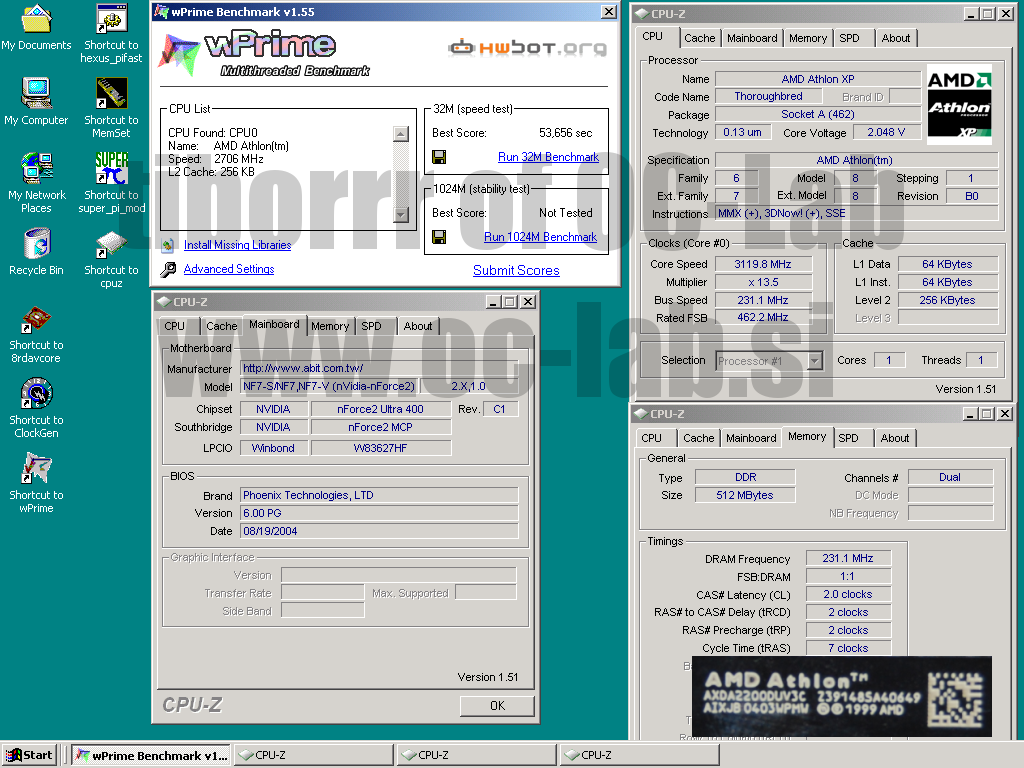
Task: Click the DRAM Frequency 231.1 MHz value
Action: coord(848,558)
